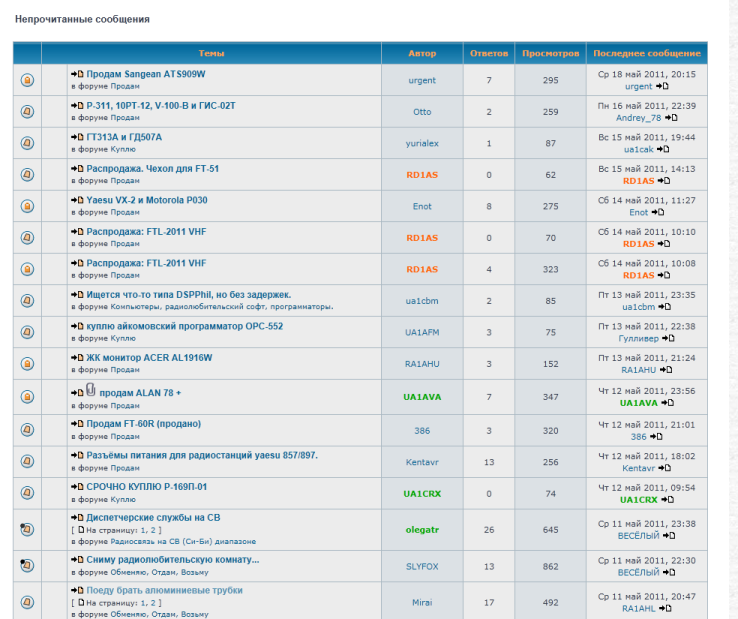Click the unread folder icon in ЖК монитор ACER row
The height and width of the screenshot is (619, 738).
coord(26,364)
